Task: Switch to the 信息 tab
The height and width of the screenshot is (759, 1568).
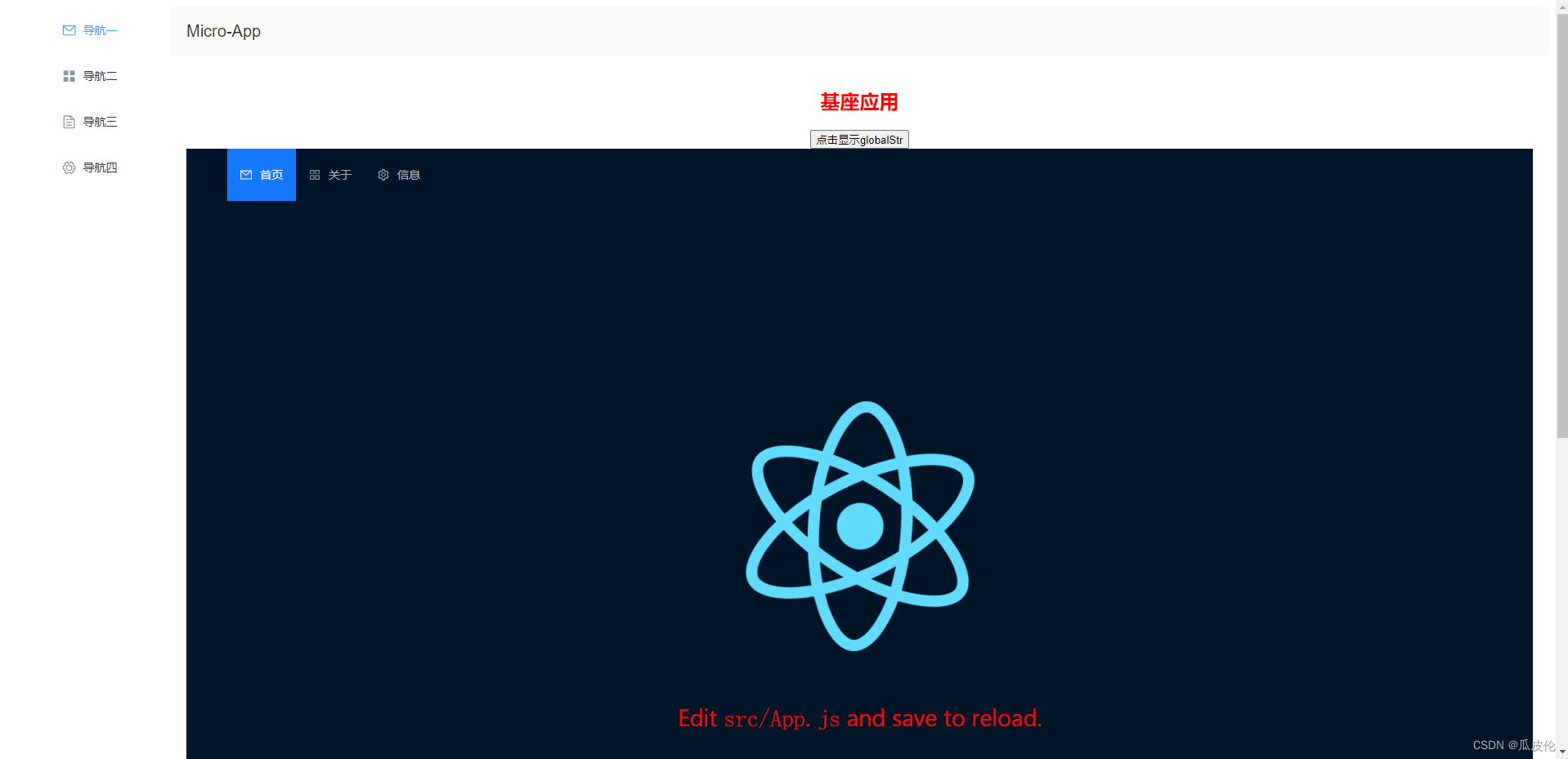Action: (399, 175)
